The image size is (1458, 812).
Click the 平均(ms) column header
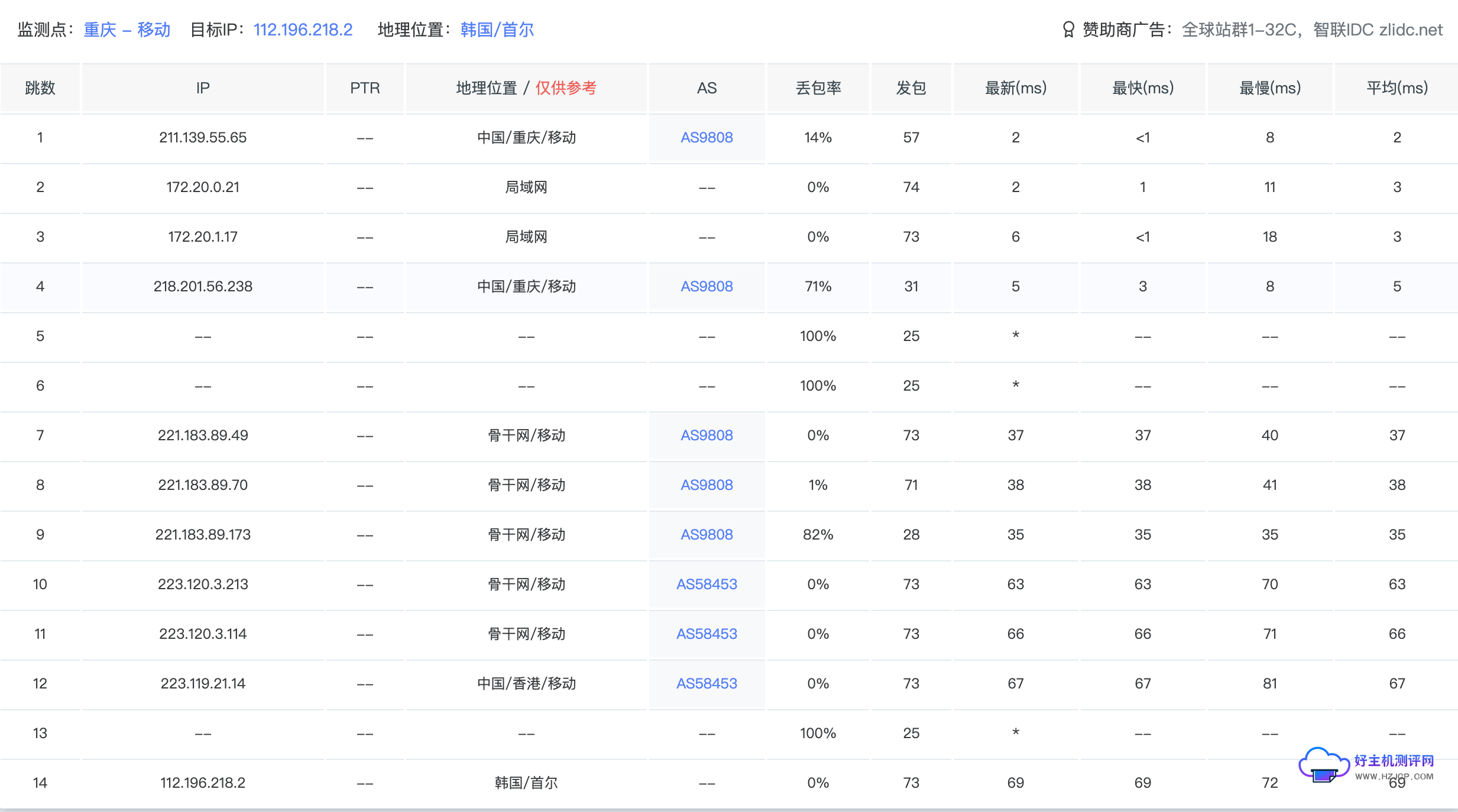(x=1397, y=88)
